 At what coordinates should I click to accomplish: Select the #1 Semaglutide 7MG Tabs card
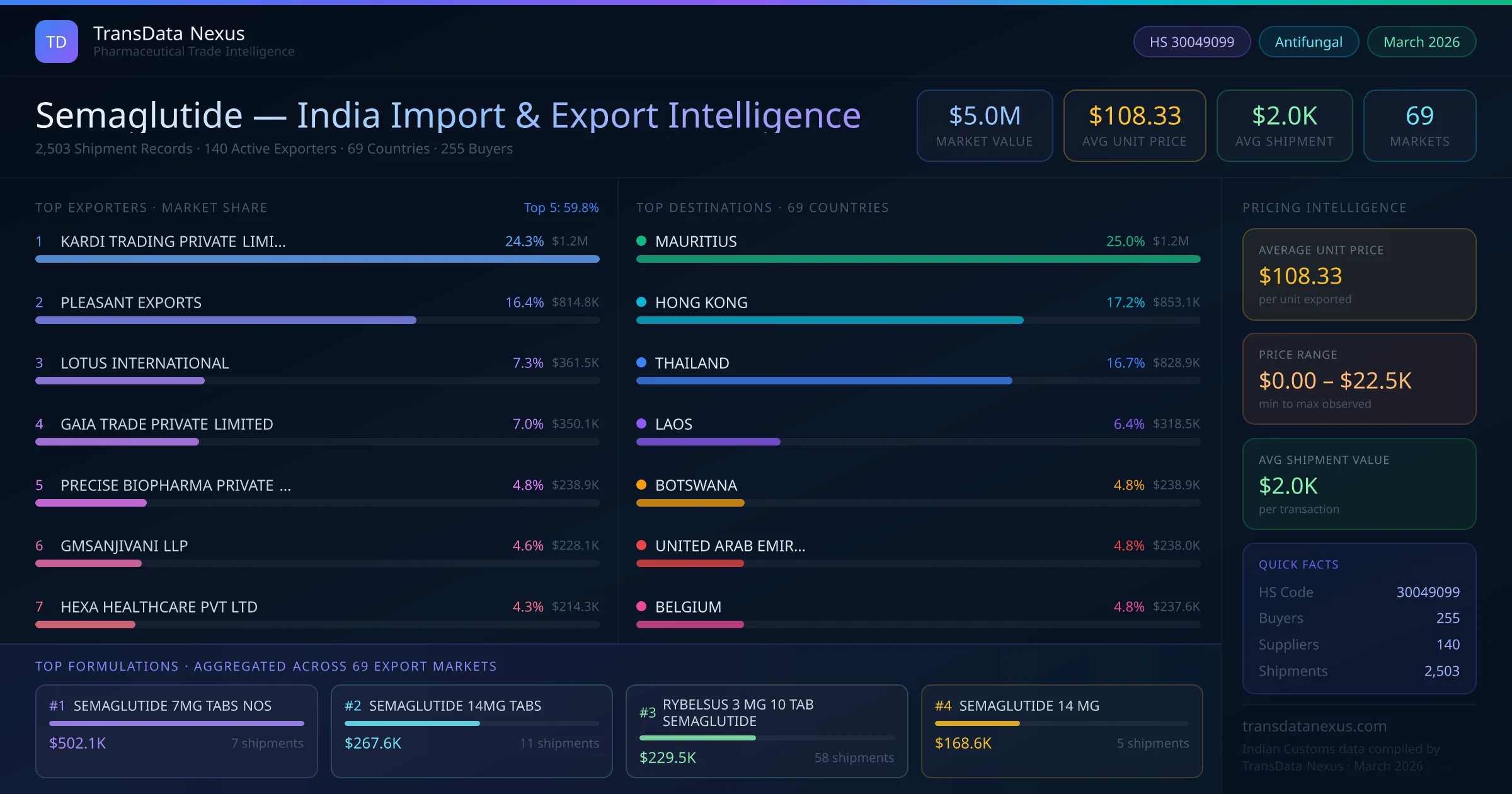(x=176, y=731)
